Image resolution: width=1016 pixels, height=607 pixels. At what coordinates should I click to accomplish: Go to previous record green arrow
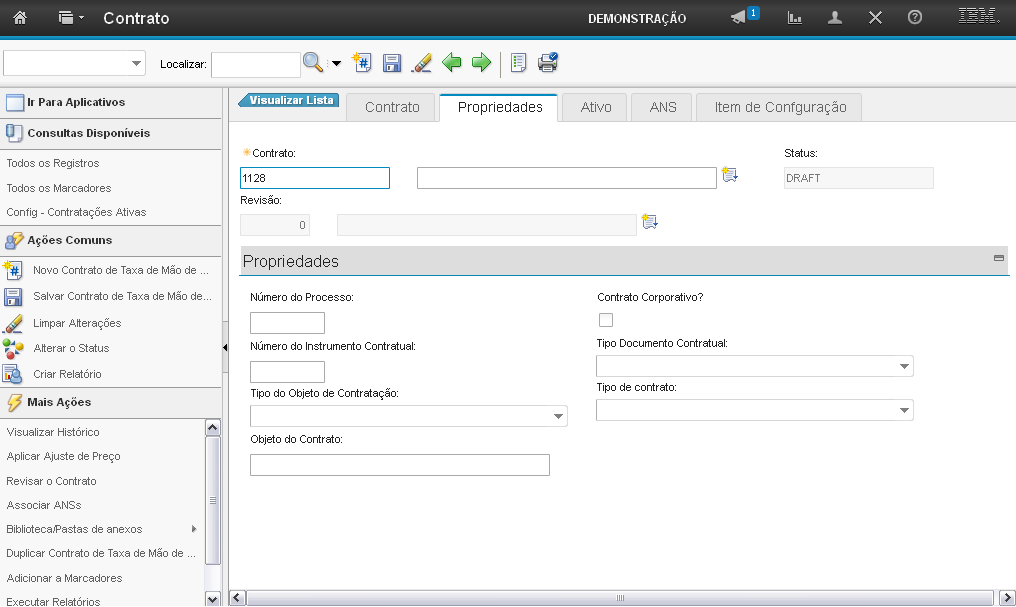point(452,63)
